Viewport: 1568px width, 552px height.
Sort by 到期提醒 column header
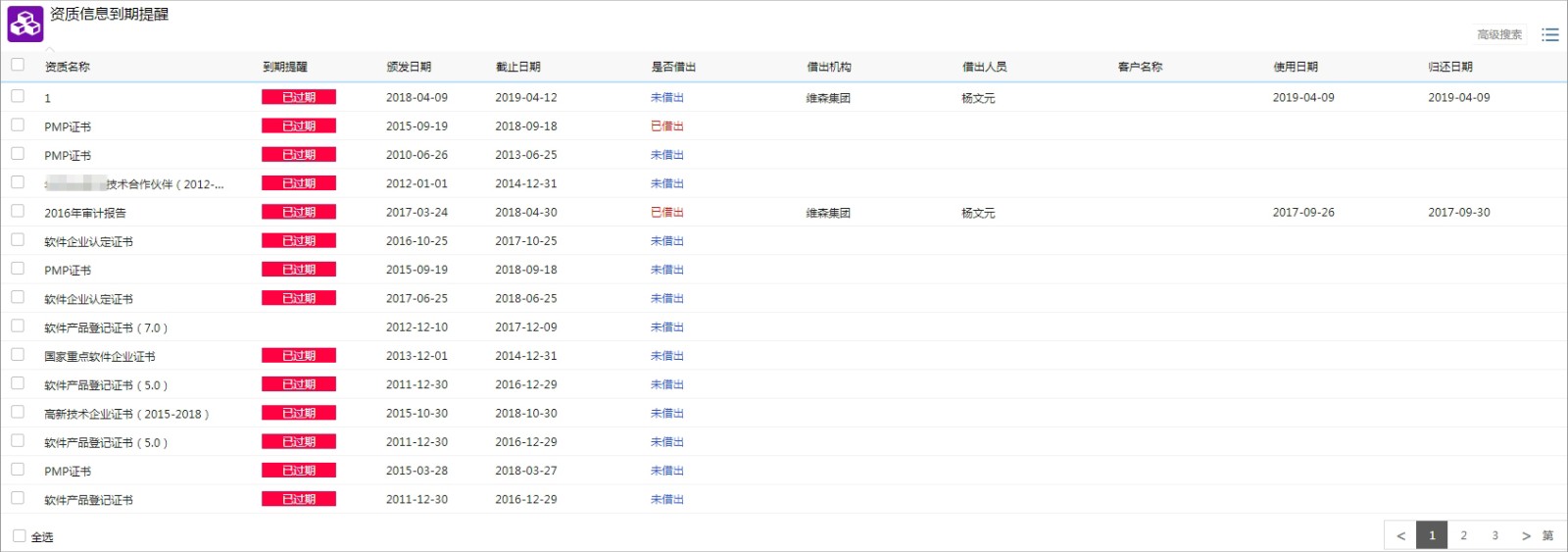pos(284,67)
